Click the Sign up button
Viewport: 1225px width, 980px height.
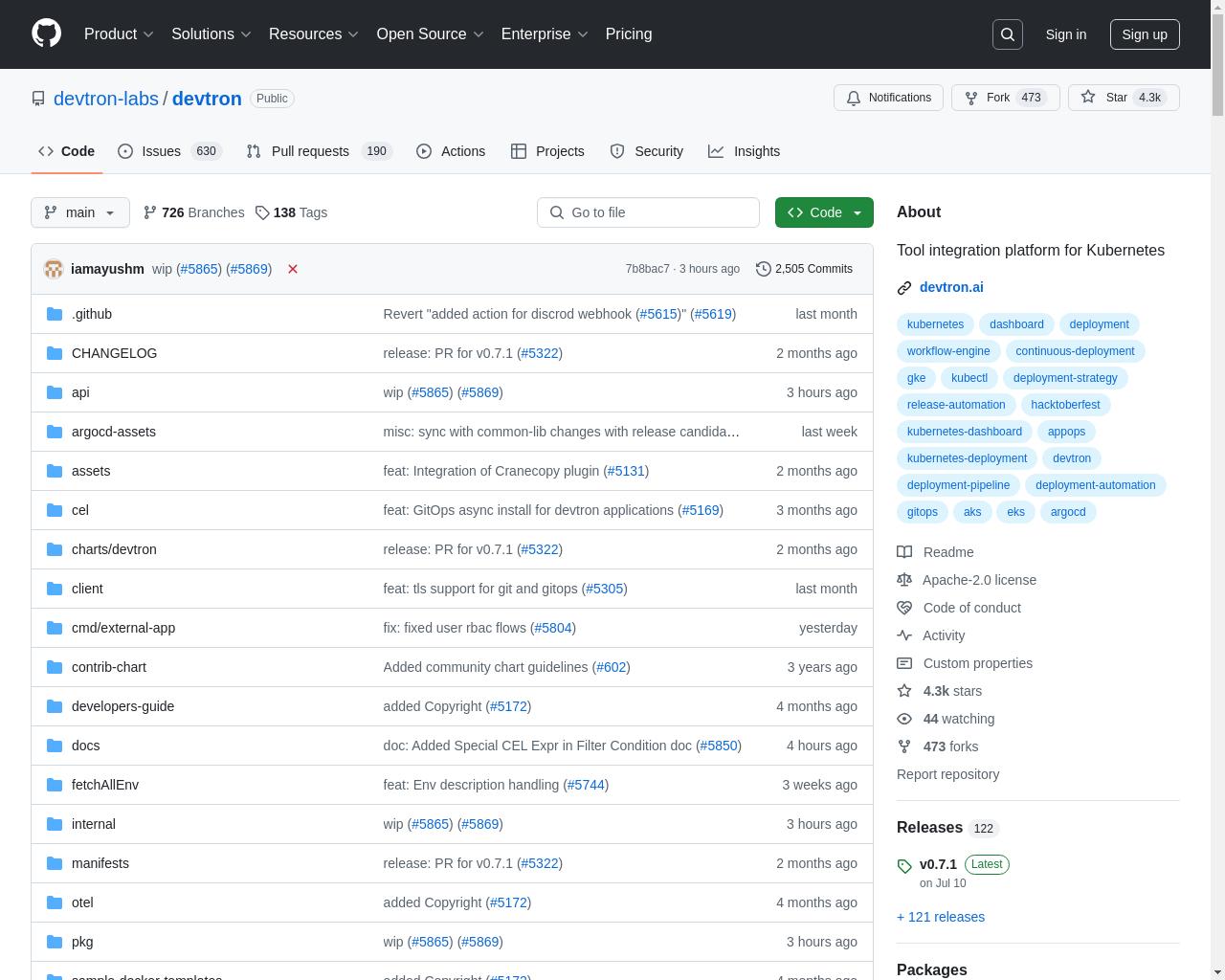coord(1145,34)
